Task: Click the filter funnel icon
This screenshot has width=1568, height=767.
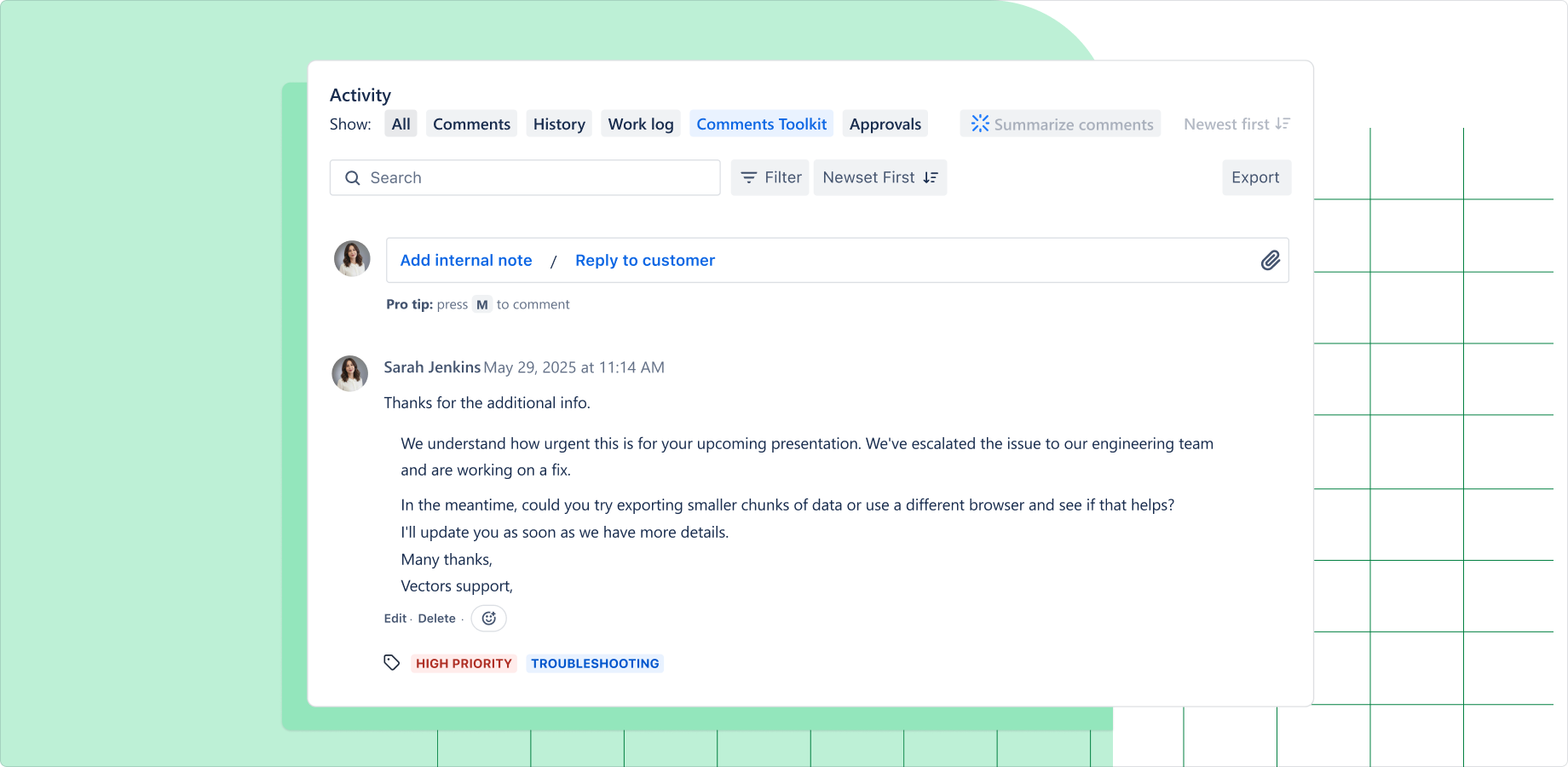Action: pyautogui.click(x=749, y=177)
